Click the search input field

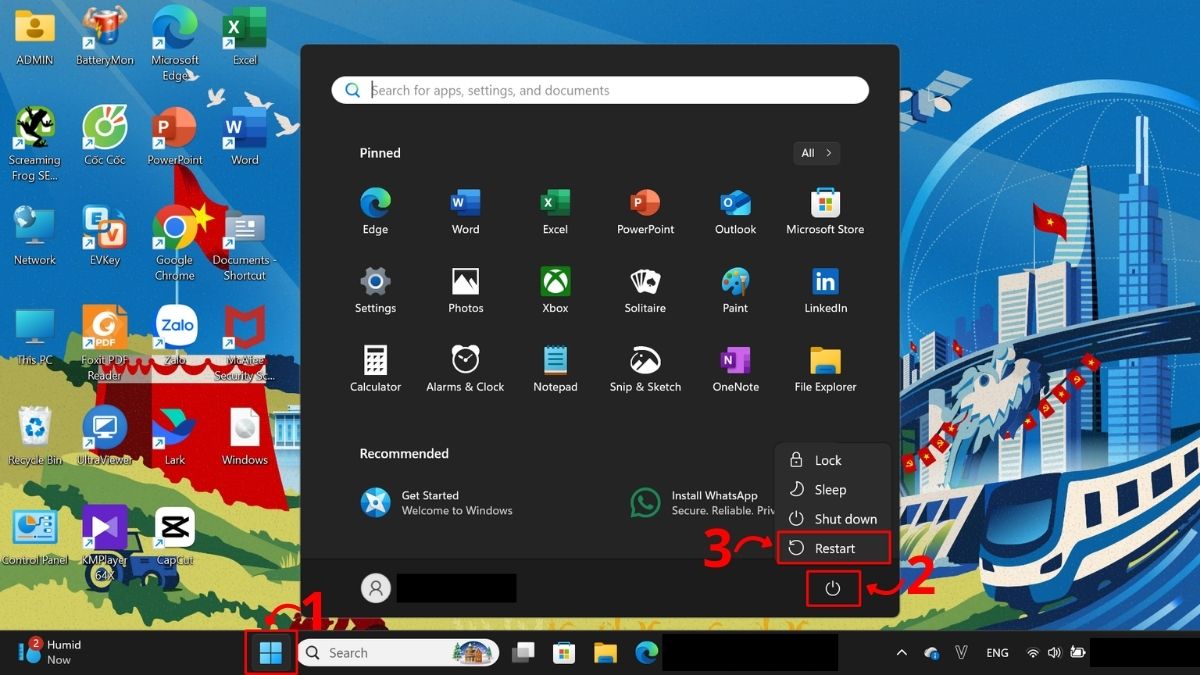click(600, 90)
